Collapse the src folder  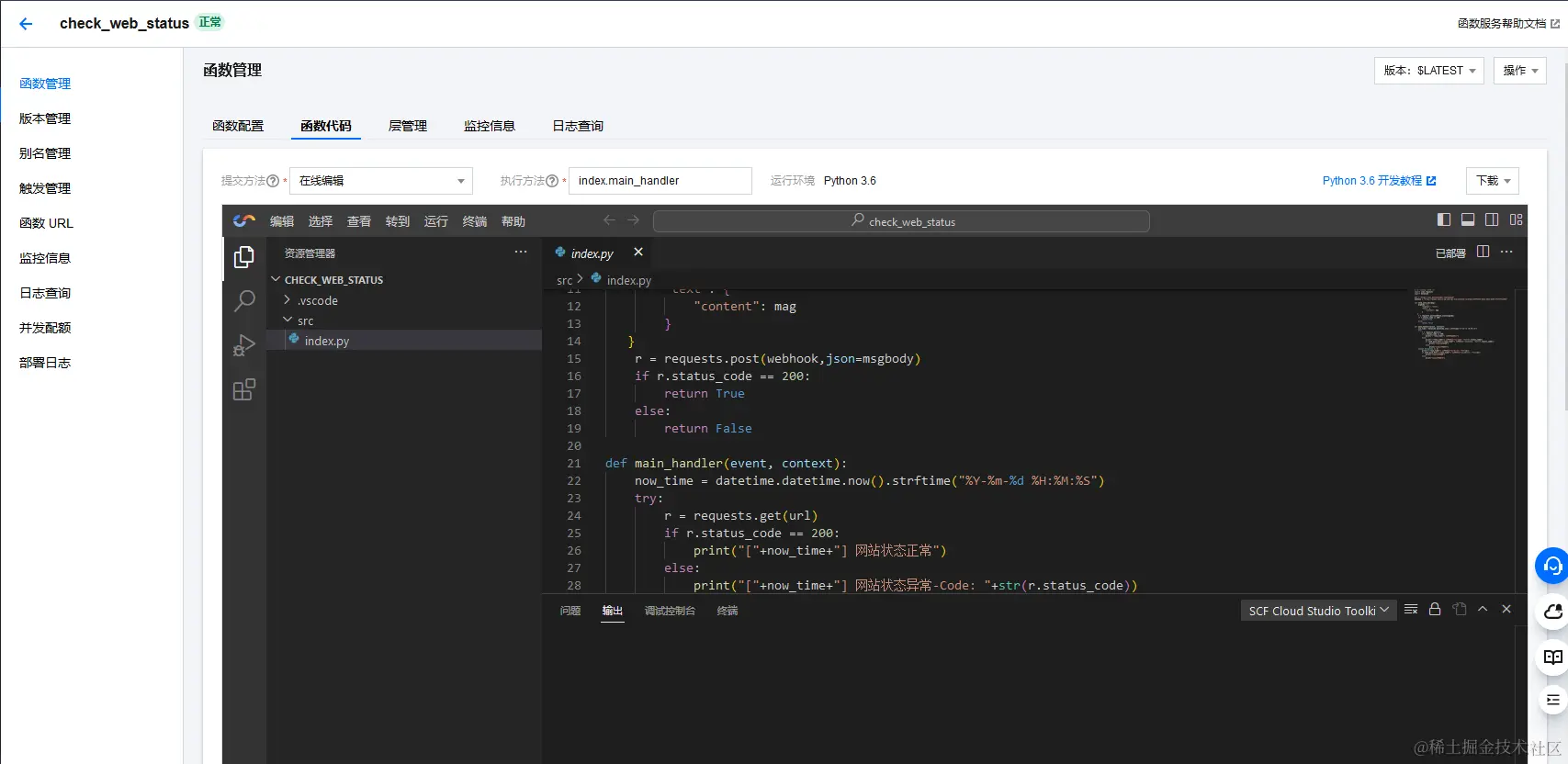[306, 320]
